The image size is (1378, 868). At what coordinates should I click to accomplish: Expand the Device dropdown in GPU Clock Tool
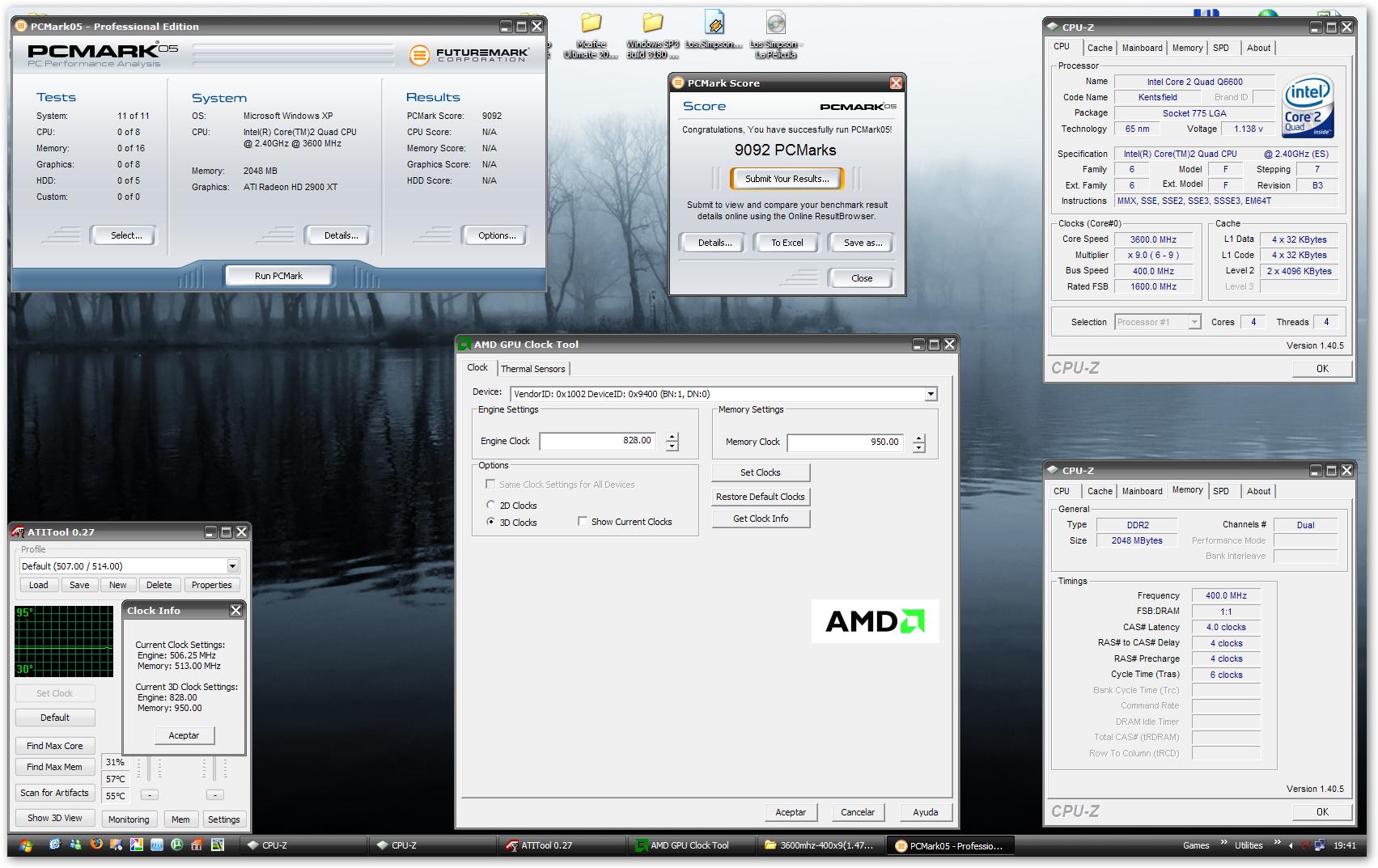931,394
